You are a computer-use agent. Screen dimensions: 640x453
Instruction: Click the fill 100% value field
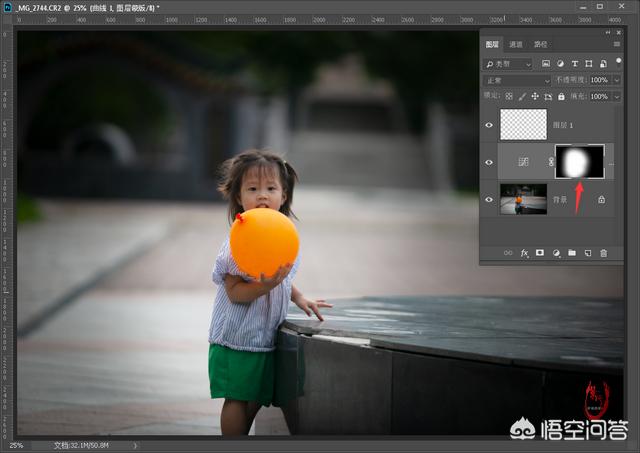point(599,97)
